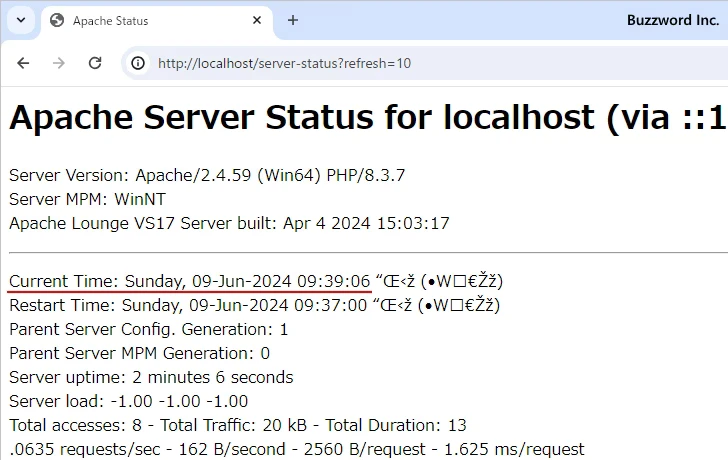Select the Apache Status browser tab
728x460 pixels.
click(x=140, y=21)
